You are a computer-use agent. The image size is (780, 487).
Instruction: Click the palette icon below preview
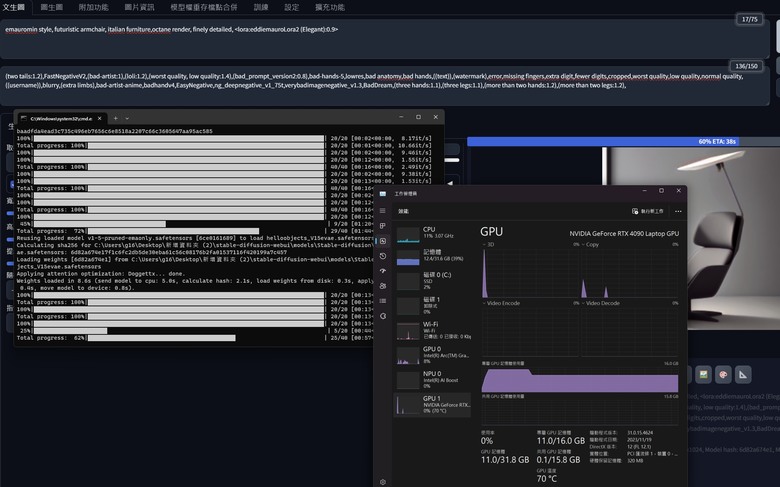click(x=723, y=375)
